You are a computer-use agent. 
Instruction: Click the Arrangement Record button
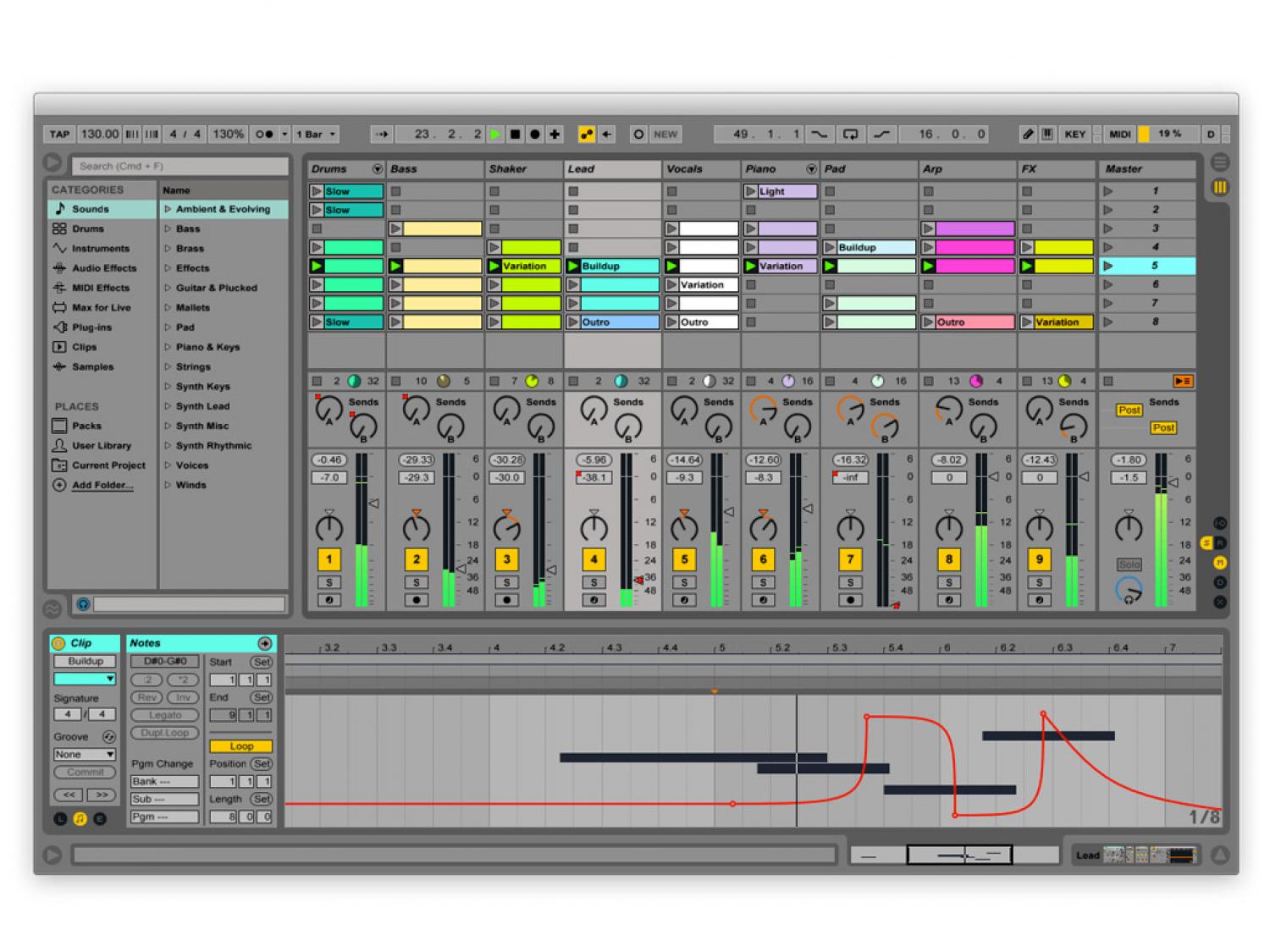click(x=534, y=134)
